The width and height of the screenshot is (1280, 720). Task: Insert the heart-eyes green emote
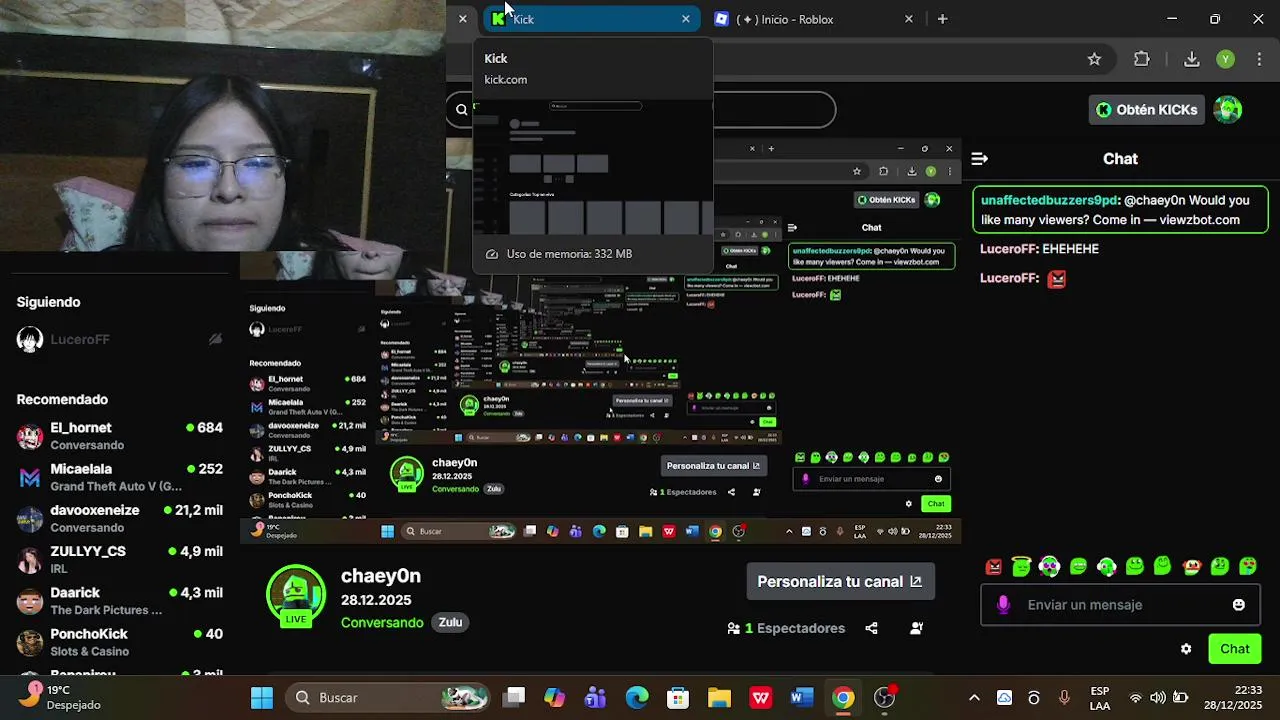[x=1248, y=567]
